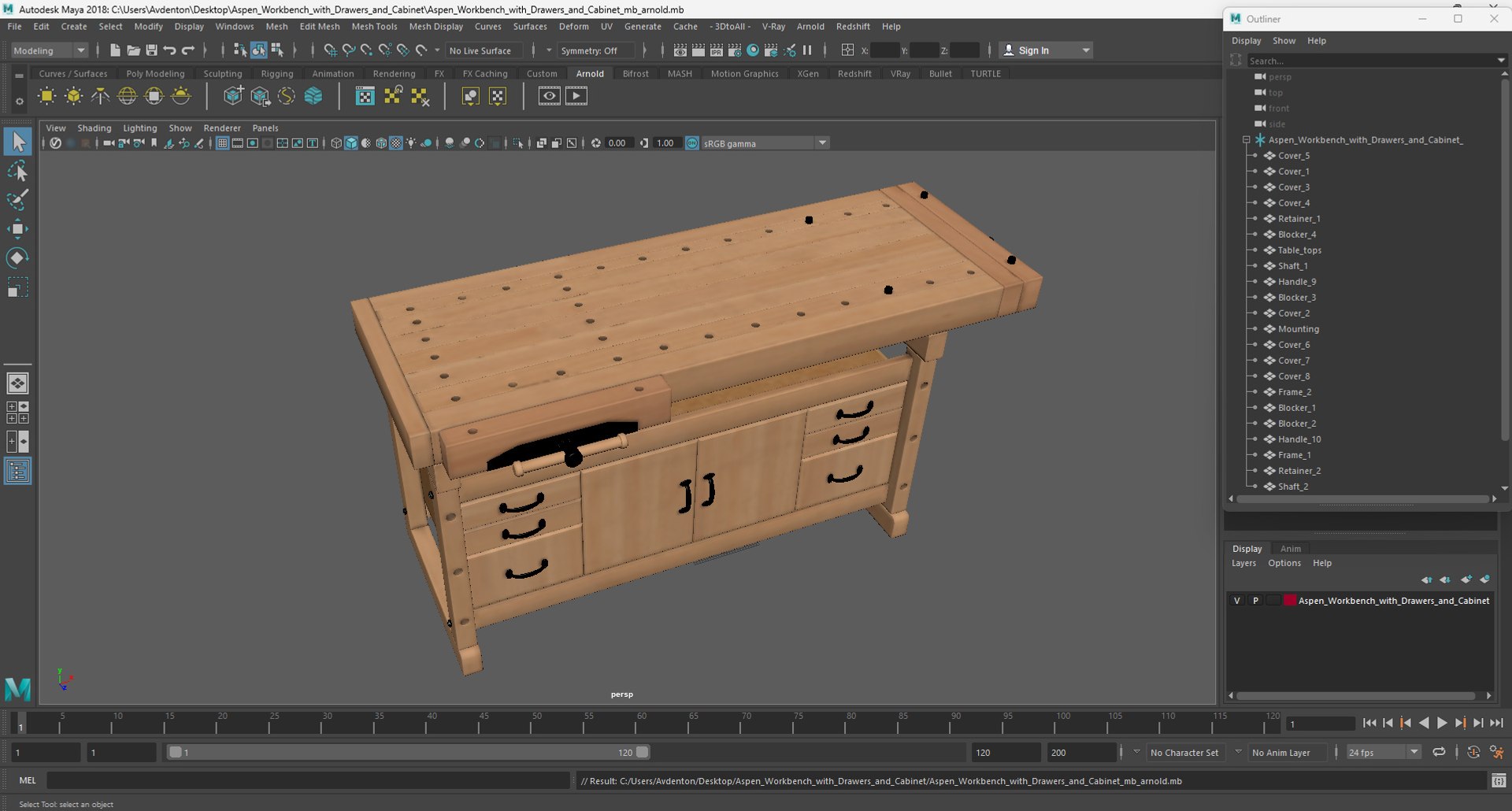Image resolution: width=1512 pixels, height=811 pixels.
Task: Activate the Rotate tool in toolbox
Action: point(17,258)
